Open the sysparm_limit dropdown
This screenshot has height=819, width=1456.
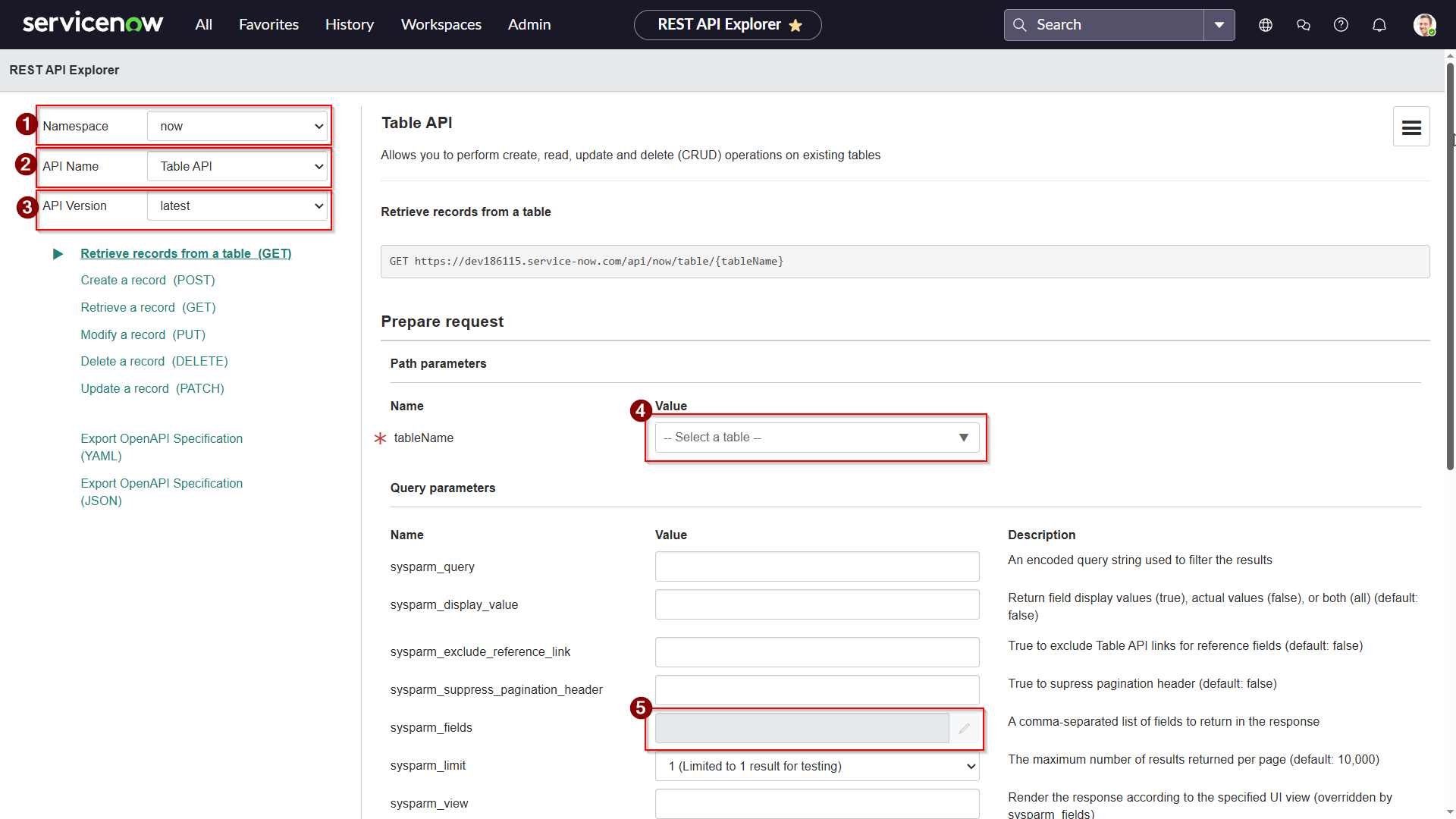pyautogui.click(x=817, y=766)
